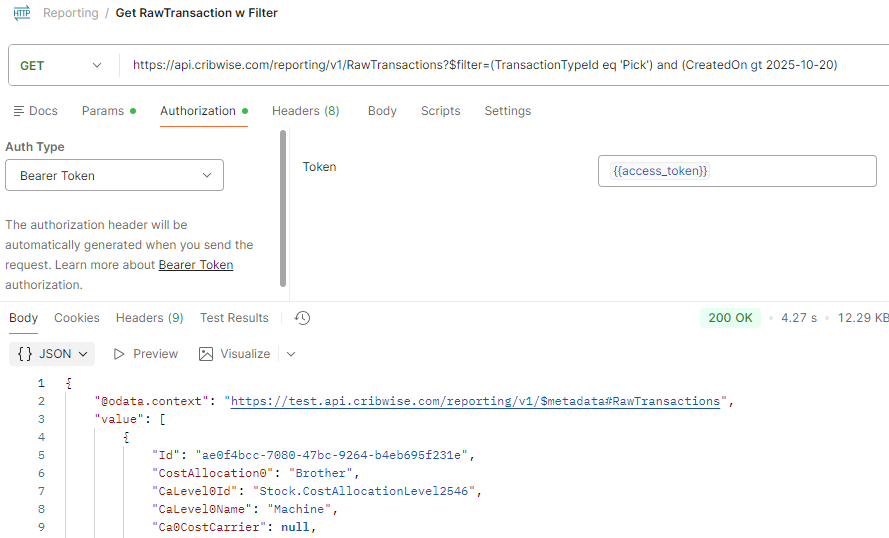Click the Visualize image icon

206,354
